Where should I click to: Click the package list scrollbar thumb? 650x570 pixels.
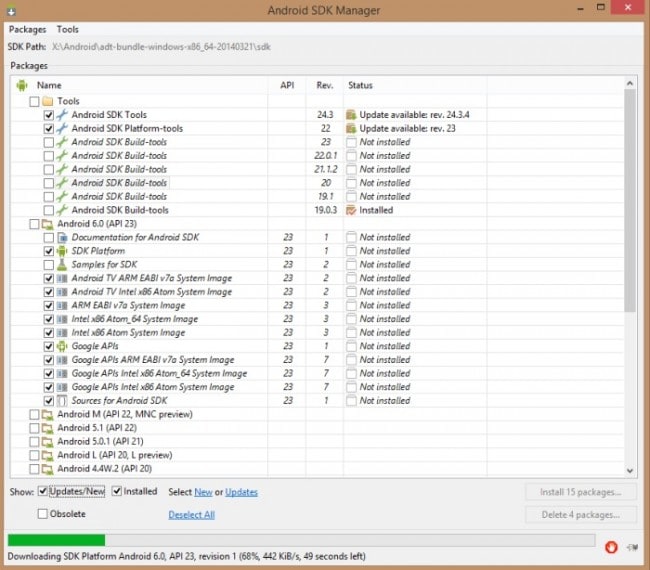click(x=630, y=201)
